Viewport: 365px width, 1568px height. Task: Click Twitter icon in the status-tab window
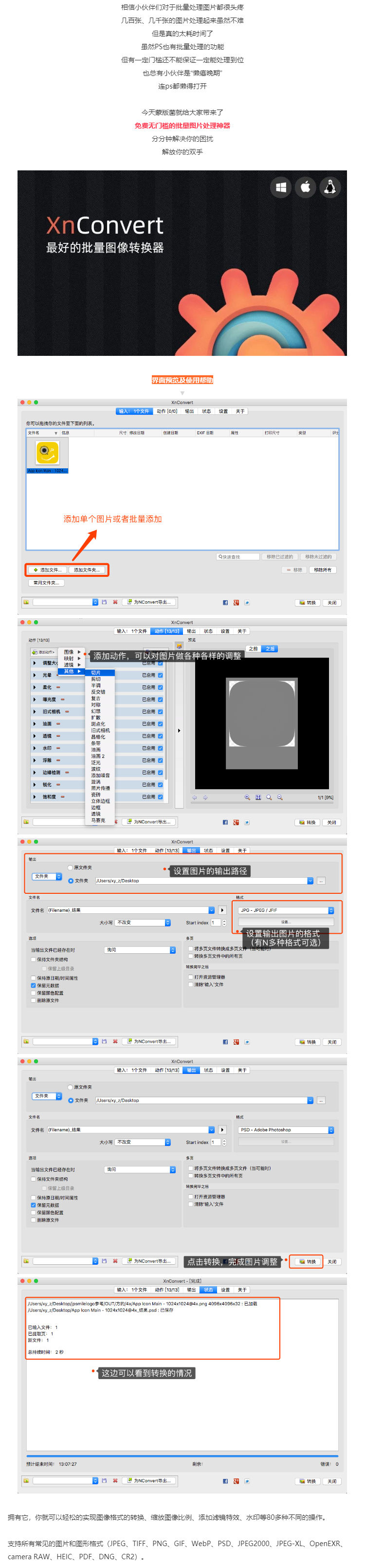[x=246, y=1481]
